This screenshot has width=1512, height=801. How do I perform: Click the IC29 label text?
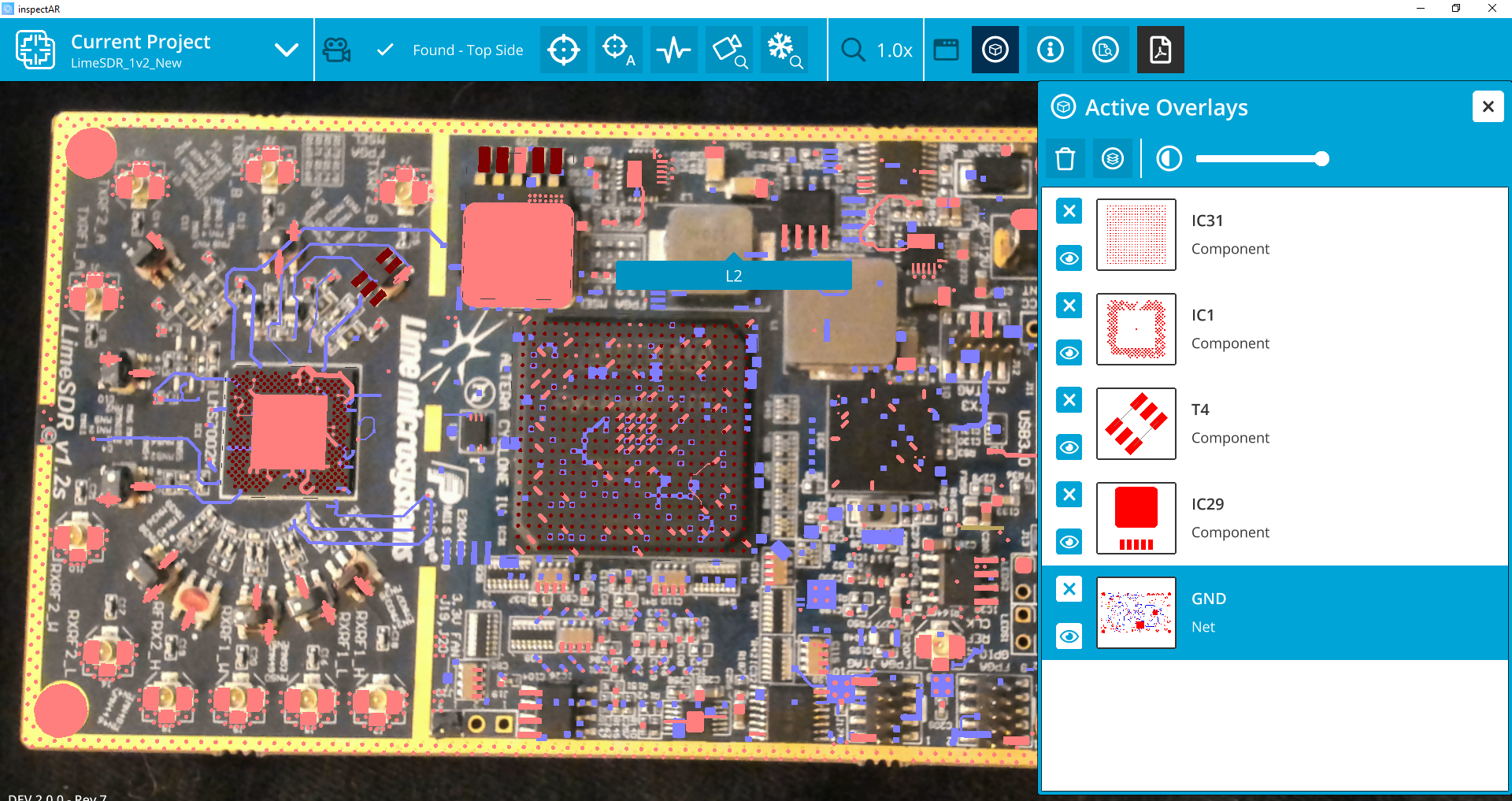tap(1207, 504)
